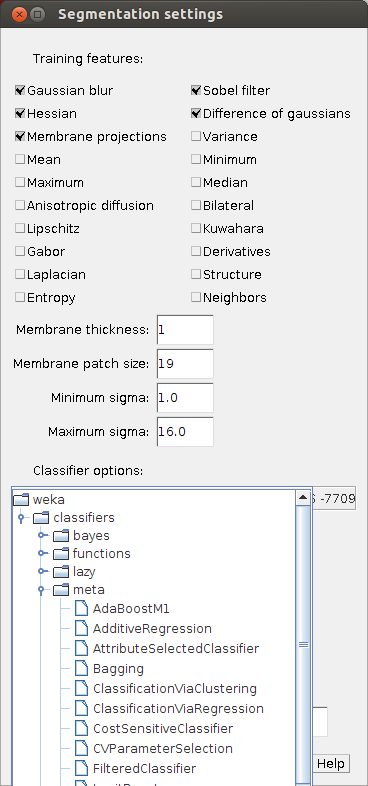Expand the lazy folder node
Screen dimensions: 368x786
tap(42, 571)
